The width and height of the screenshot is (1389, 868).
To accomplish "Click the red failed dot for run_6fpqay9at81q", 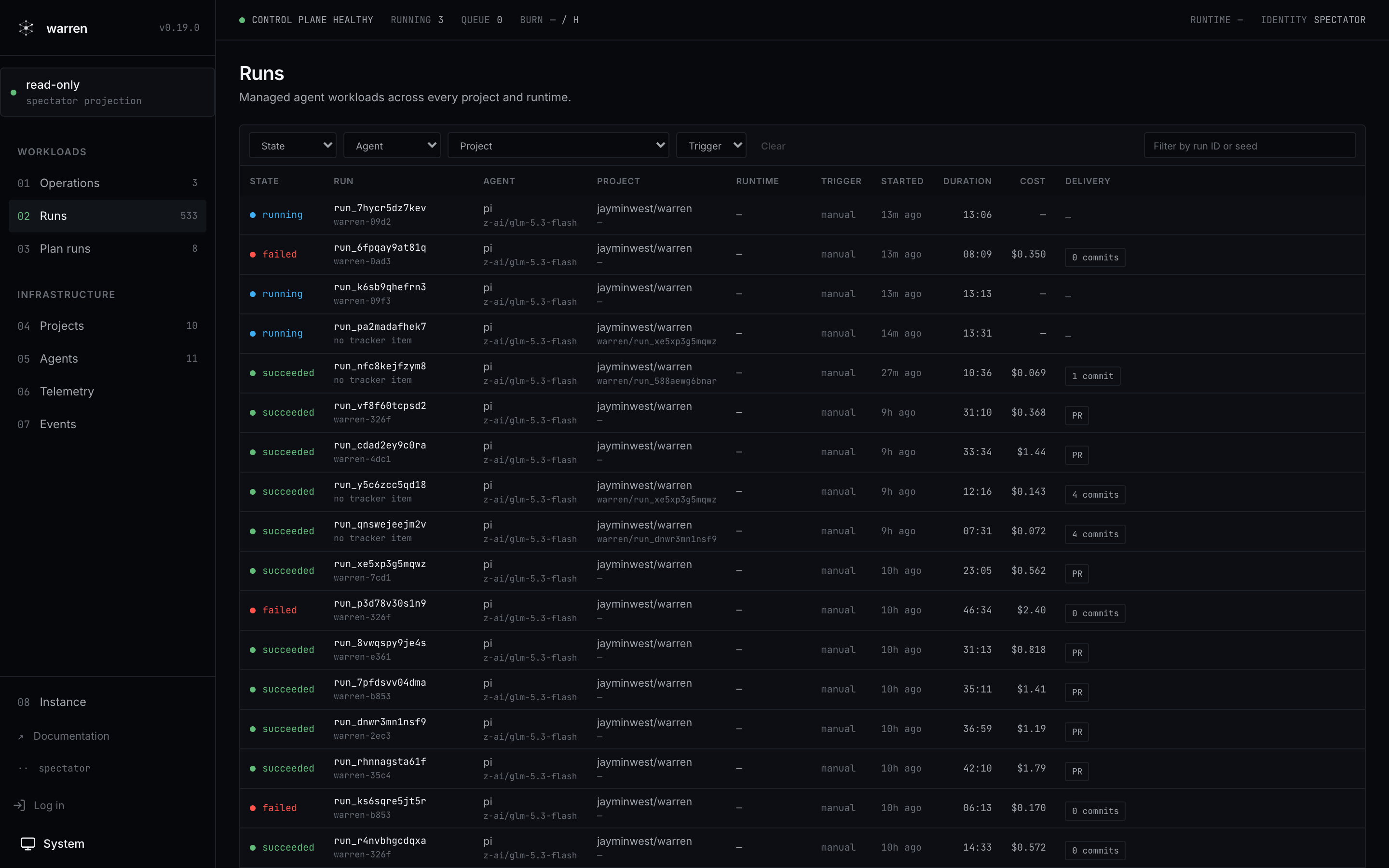I will (x=253, y=254).
